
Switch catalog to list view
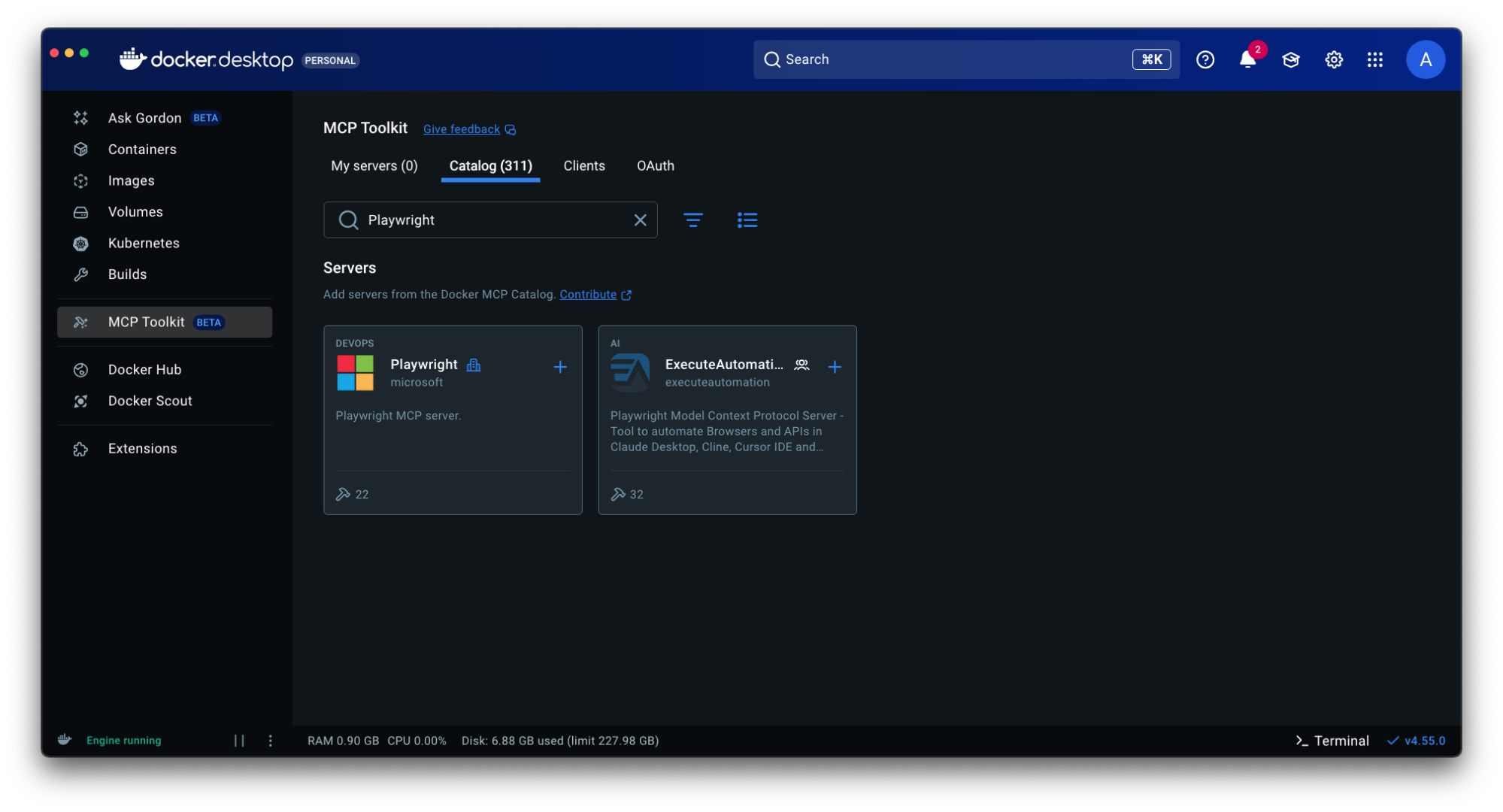click(747, 220)
